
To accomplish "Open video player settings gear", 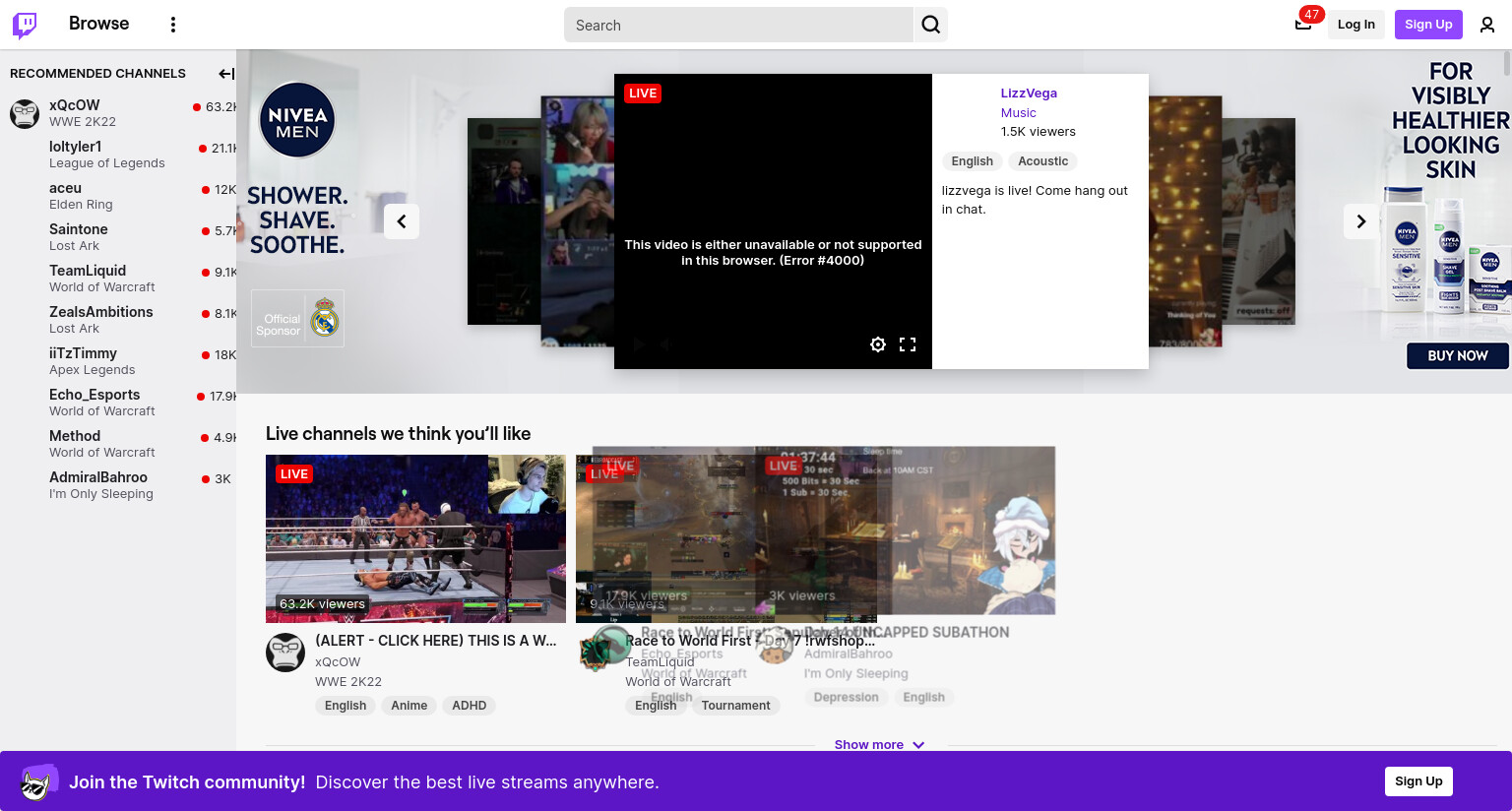I will pos(878,344).
